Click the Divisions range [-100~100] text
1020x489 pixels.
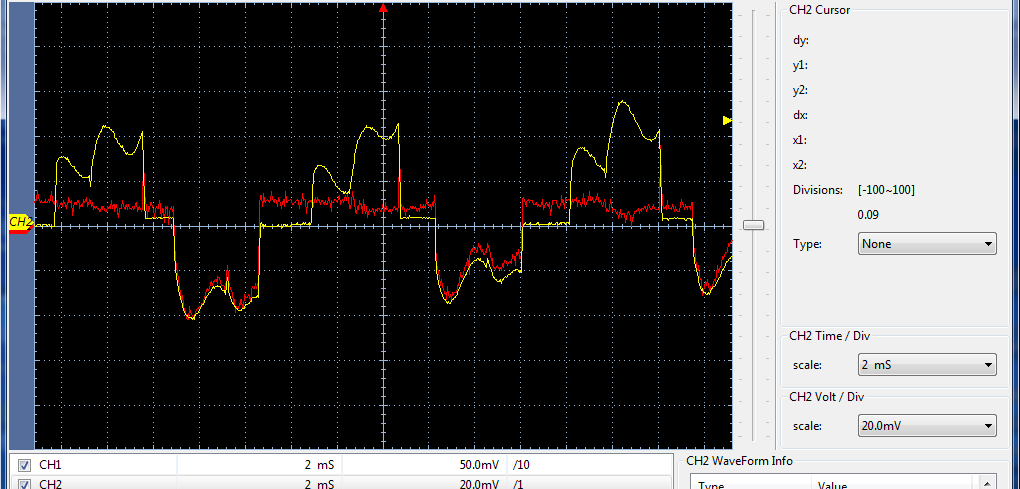(x=887, y=190)
